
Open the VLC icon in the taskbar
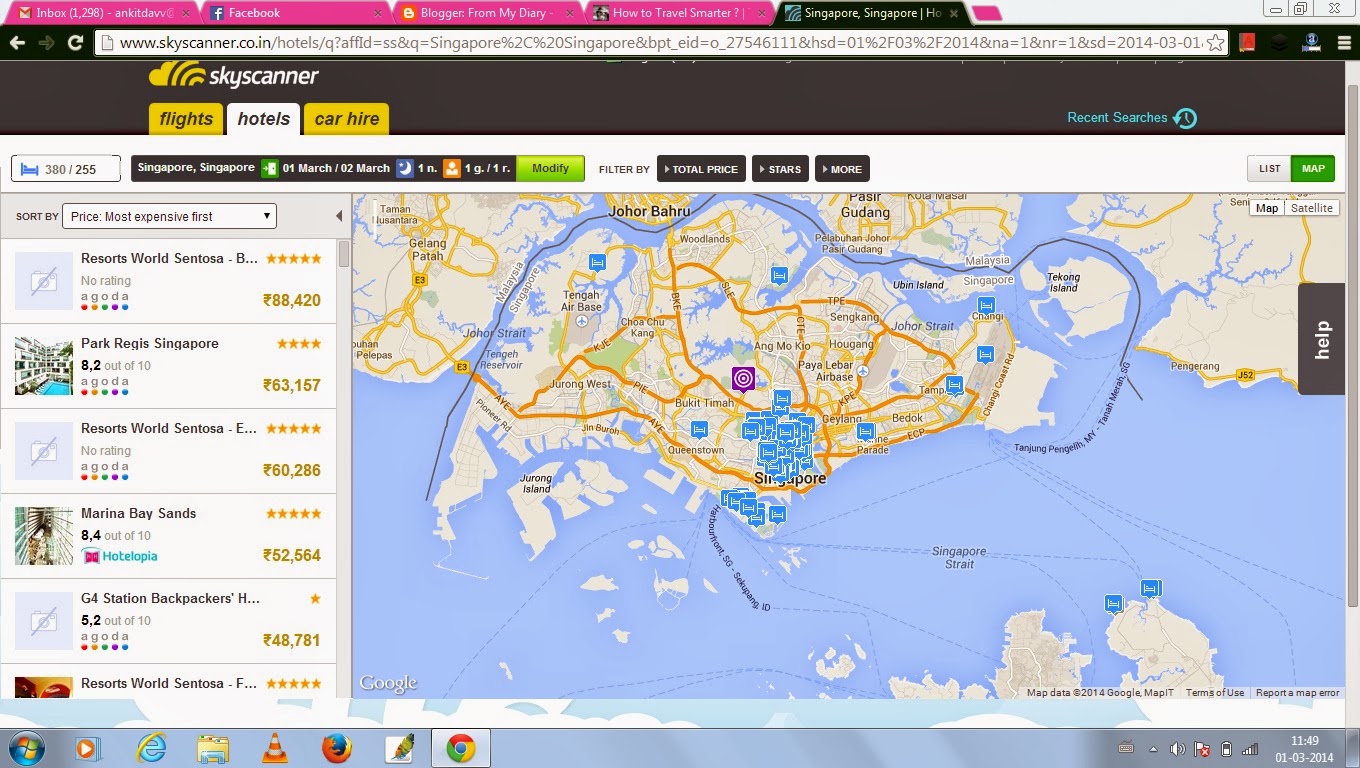tap(274, 748)
